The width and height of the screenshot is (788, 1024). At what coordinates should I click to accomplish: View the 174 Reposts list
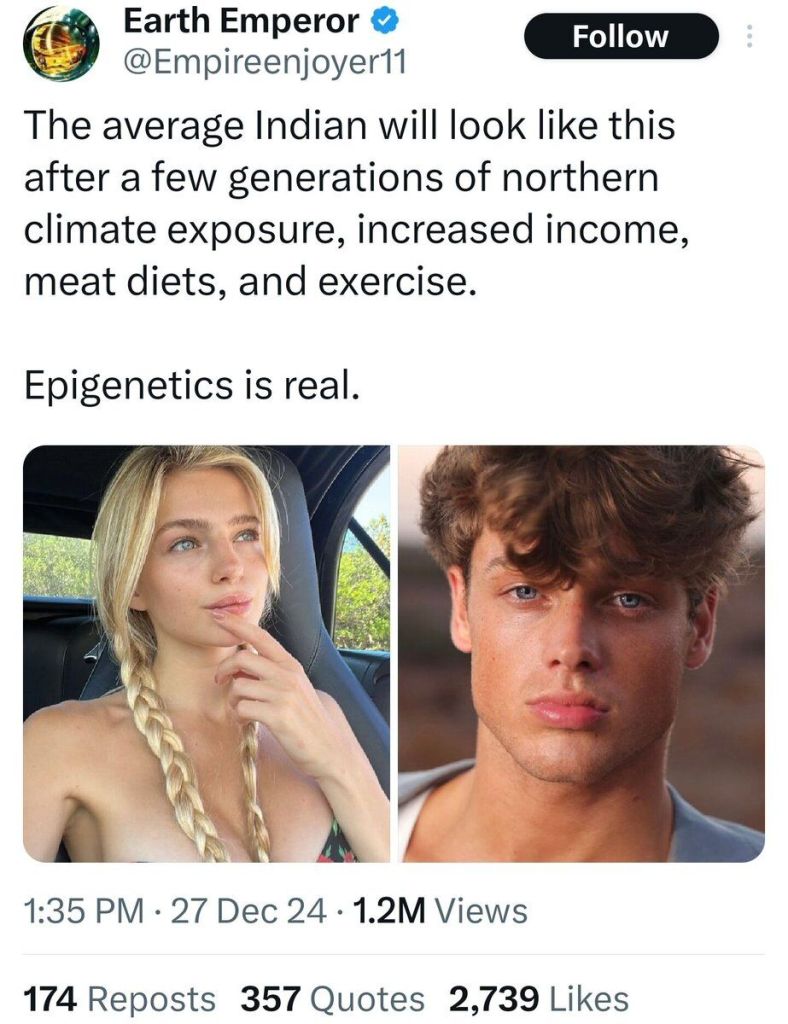click(119, 999)
